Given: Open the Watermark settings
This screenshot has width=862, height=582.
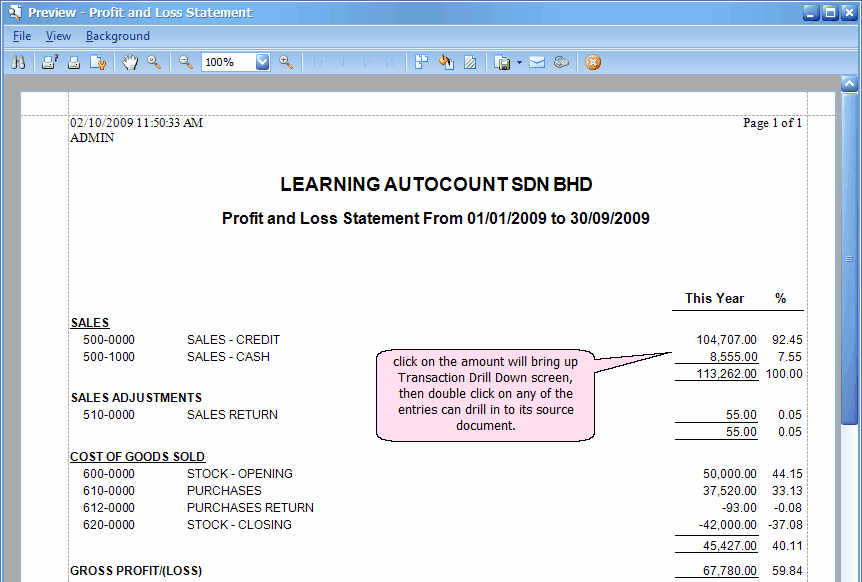Looking at the screenshot, I should [470, 62].
